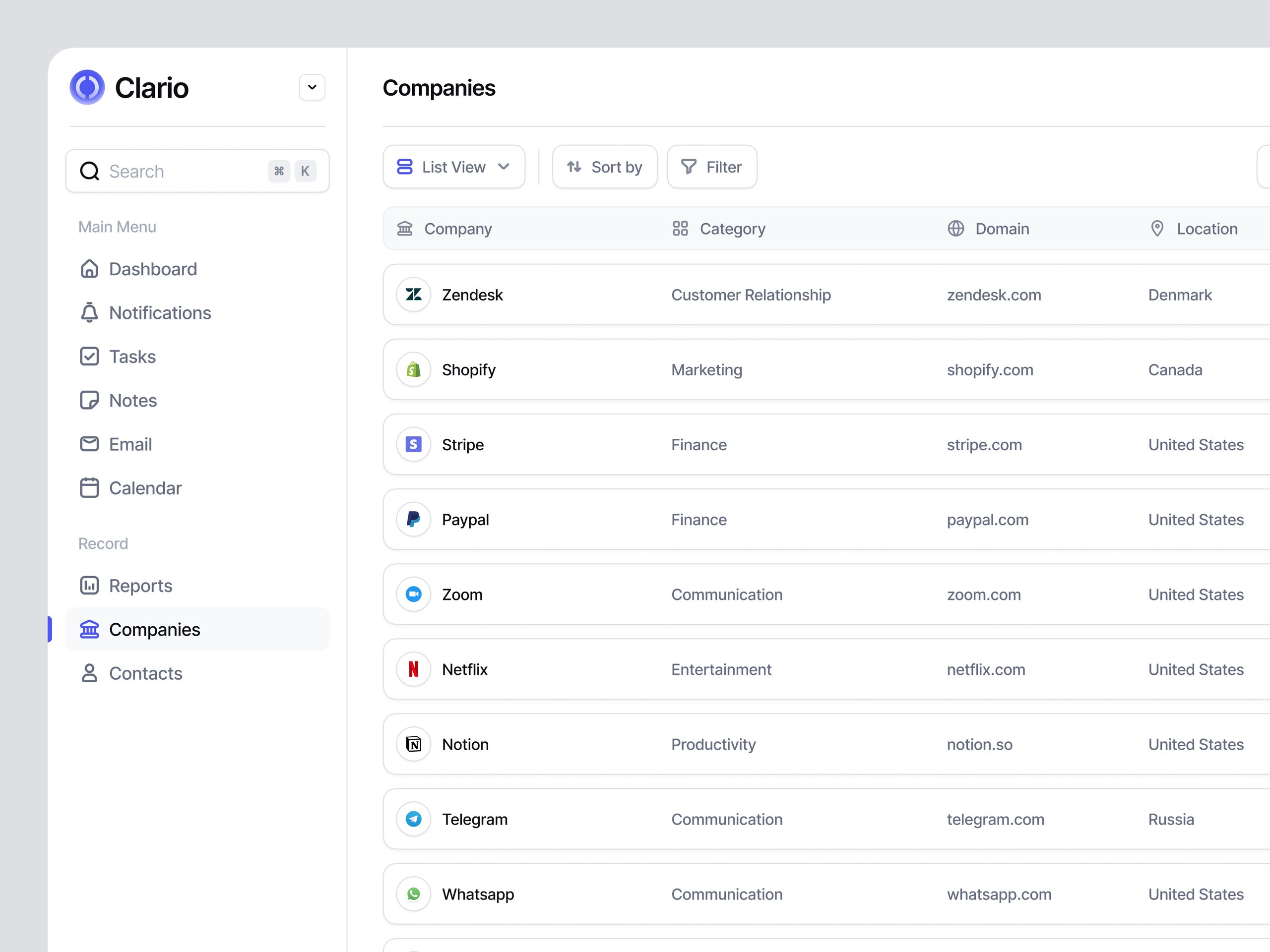Click the Stripe company name
1270x952 pixels.
[463, 445]
